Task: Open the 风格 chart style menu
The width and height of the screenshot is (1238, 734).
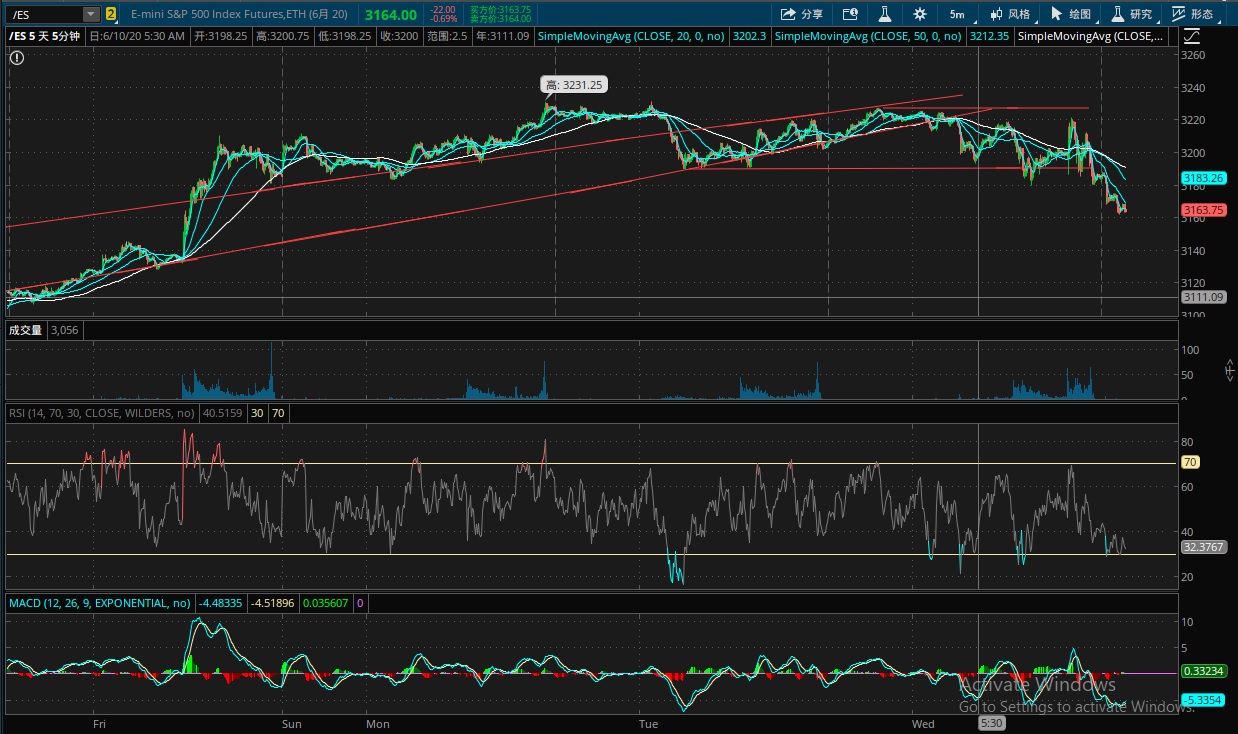Action: (x=1010, y=14)
